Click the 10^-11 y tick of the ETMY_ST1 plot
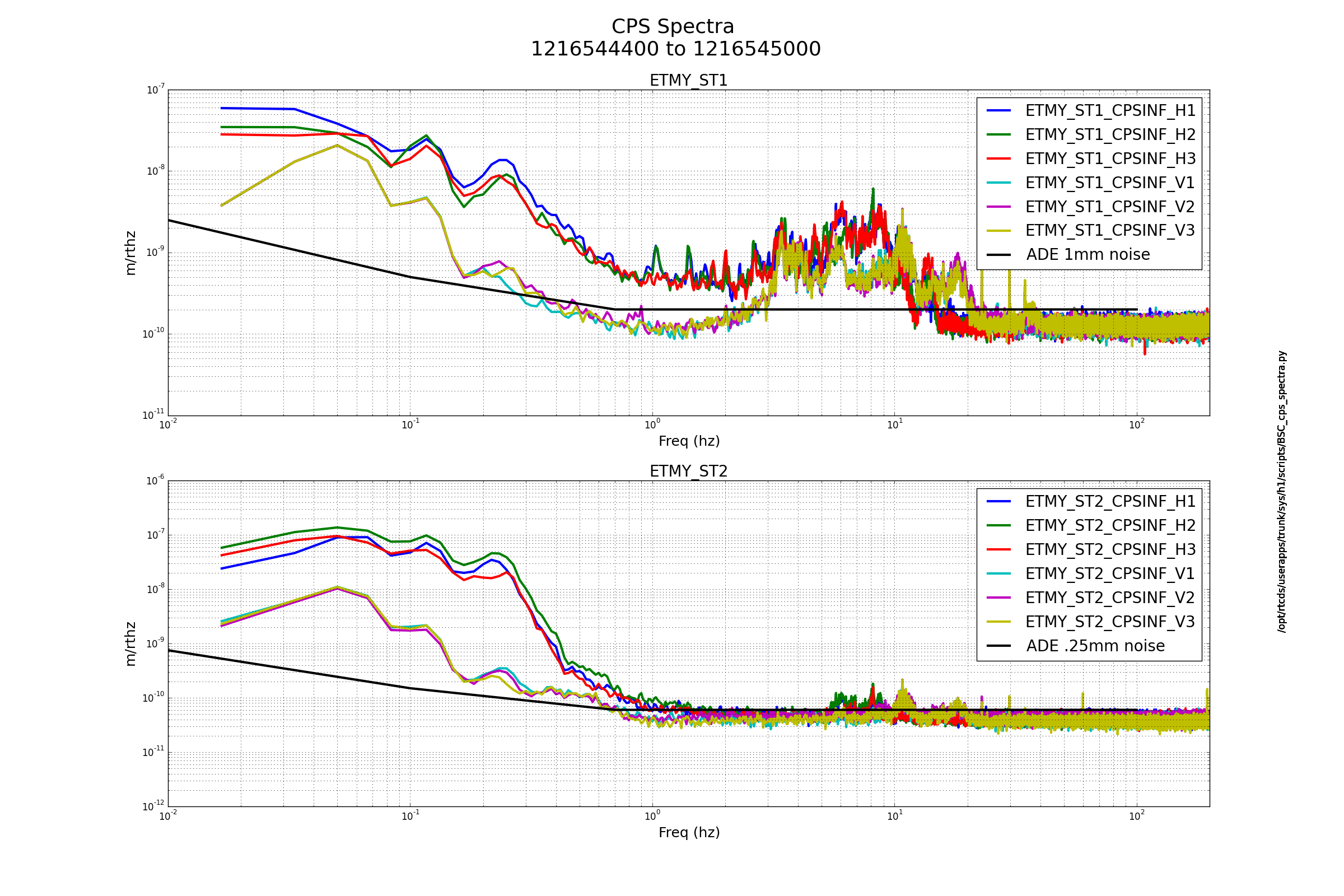1344x896 pixels. [153, 415]
